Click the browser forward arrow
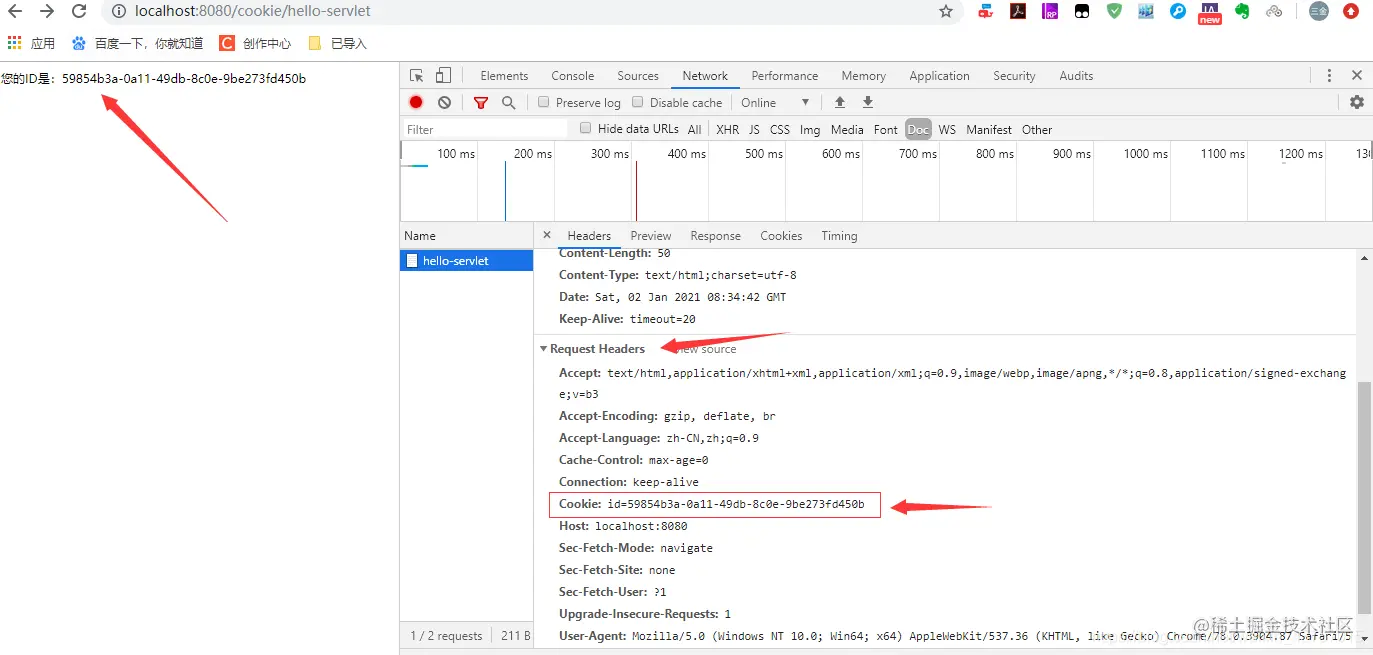The image size is (1373, 655). pos(47,11)
